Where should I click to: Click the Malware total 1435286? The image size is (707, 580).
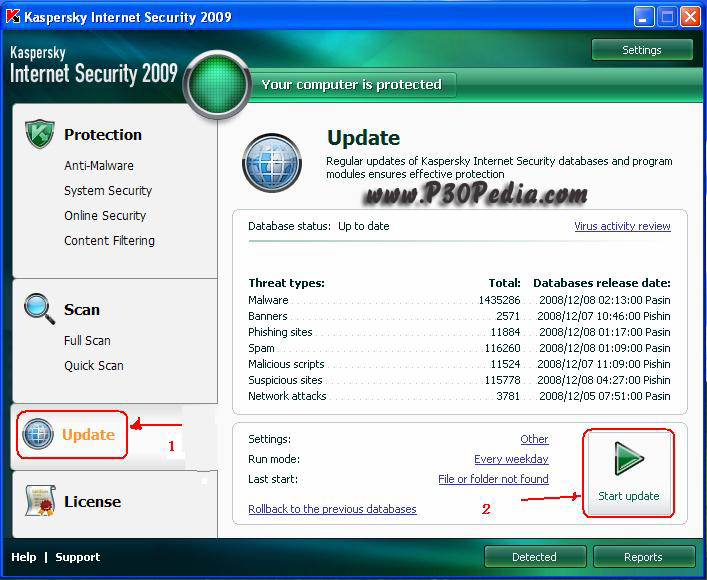(499, 300)
